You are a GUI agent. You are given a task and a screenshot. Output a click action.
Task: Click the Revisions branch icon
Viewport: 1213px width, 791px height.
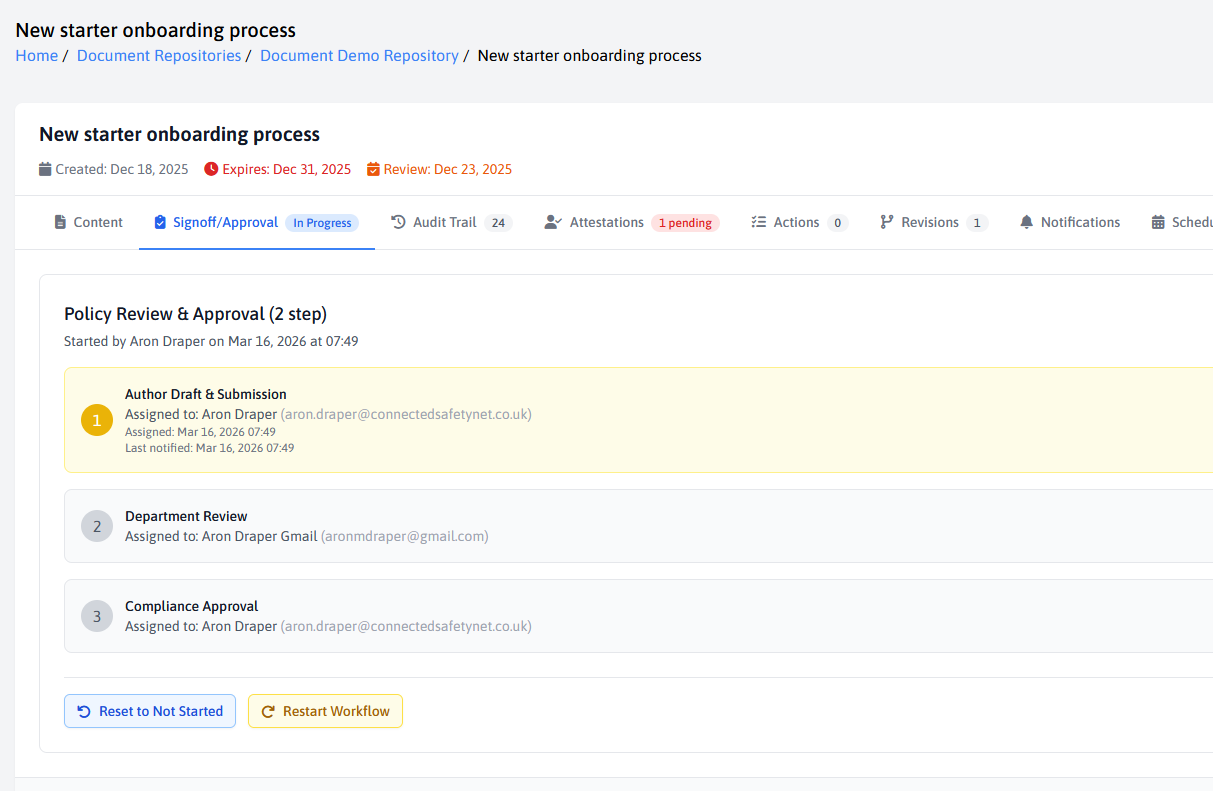[x=886, y=222]
